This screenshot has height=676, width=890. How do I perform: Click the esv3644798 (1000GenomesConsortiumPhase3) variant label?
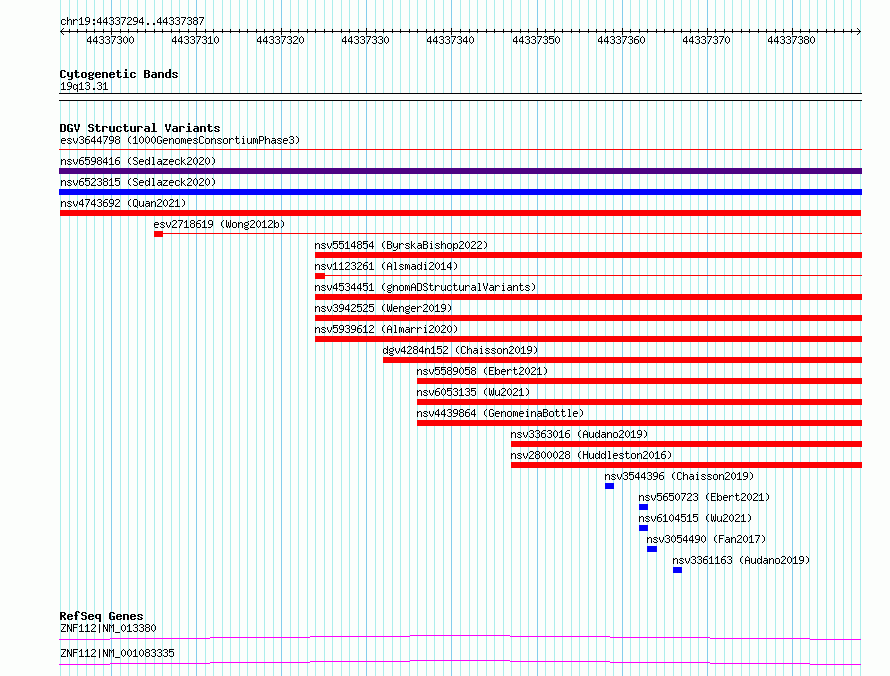[180, 140]
